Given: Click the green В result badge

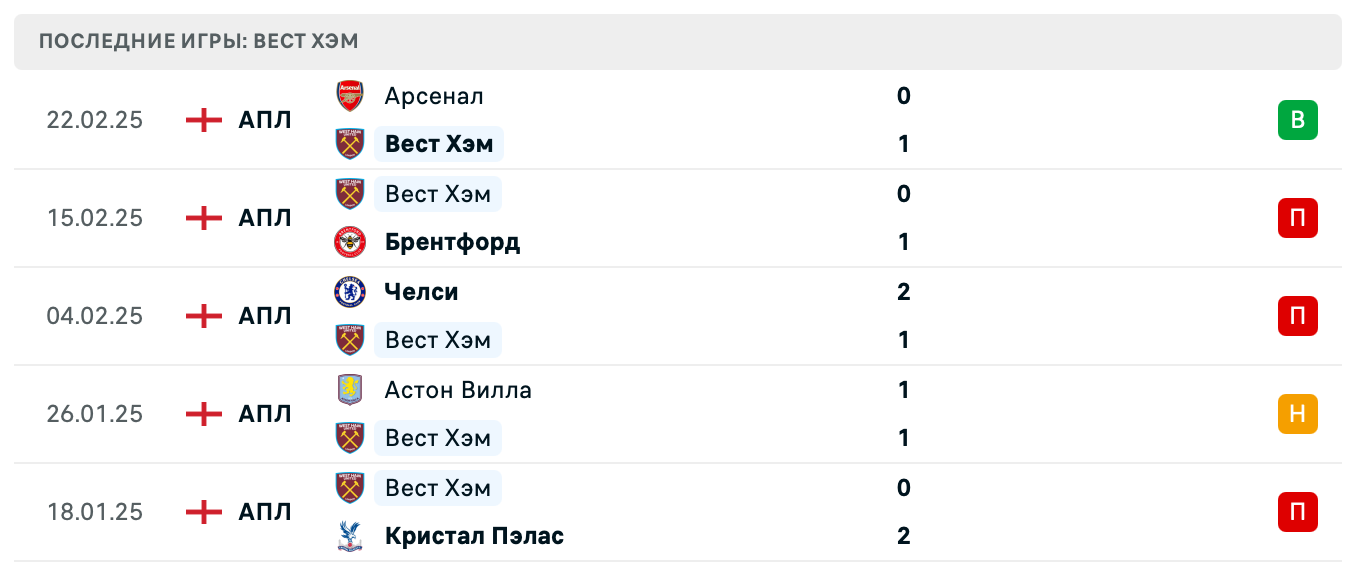Looking at the screenshot, I should [1298, 120].
